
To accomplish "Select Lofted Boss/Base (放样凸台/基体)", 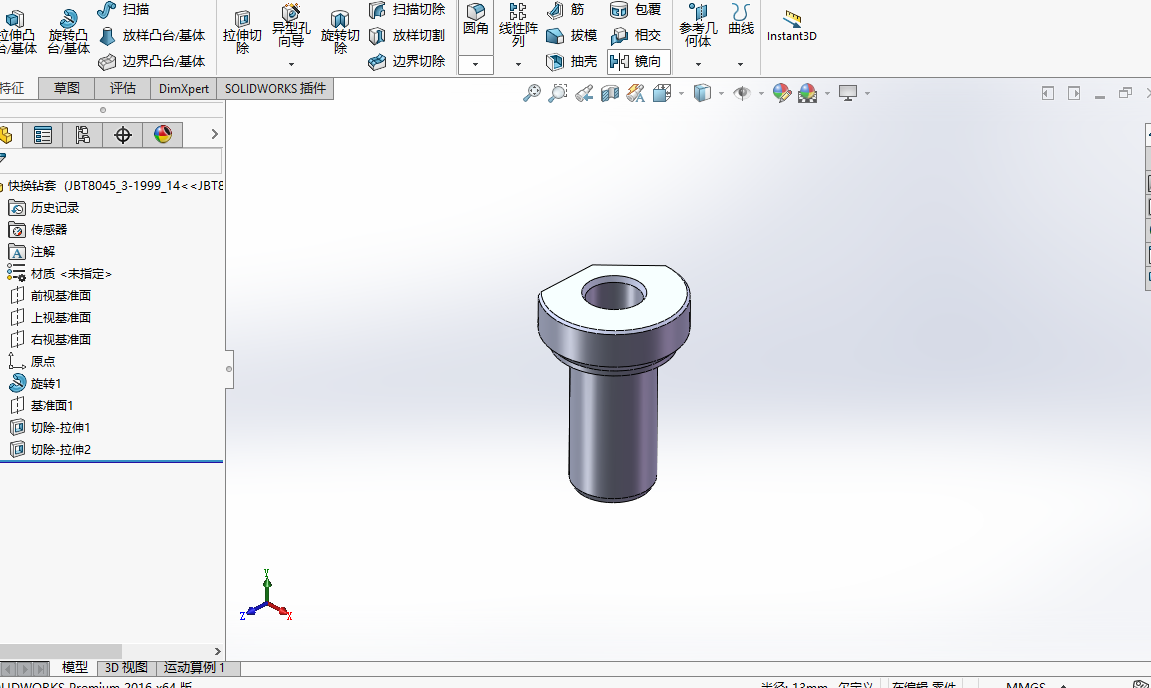I will [152, 35].
